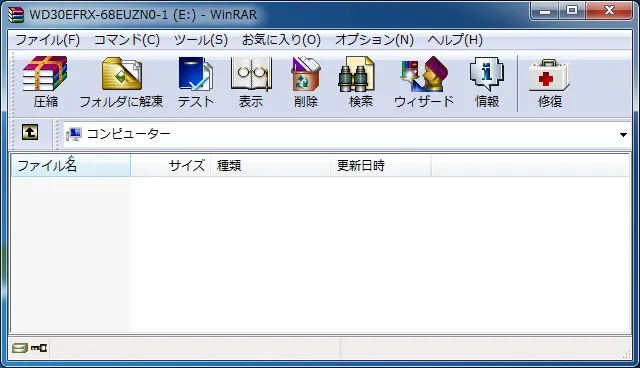Image resolution: width=640 pixels, height=368 pixels.
Task: Launch the ウィザード (wizard) tool
Action: pos(424,82)
